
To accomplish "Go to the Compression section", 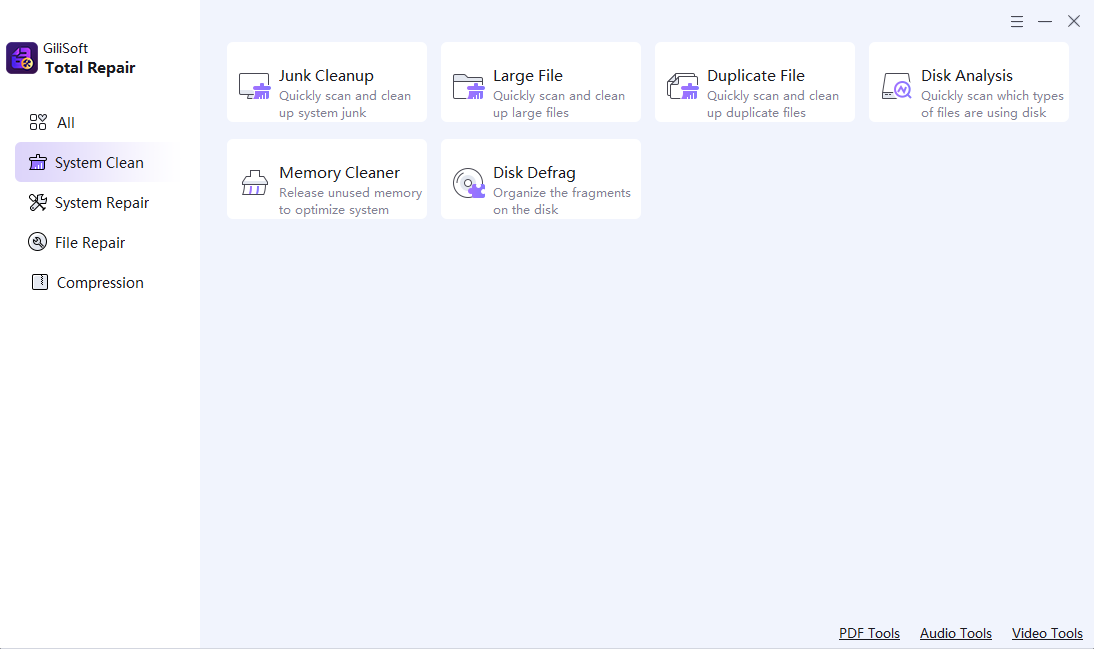I will [98, 283].
